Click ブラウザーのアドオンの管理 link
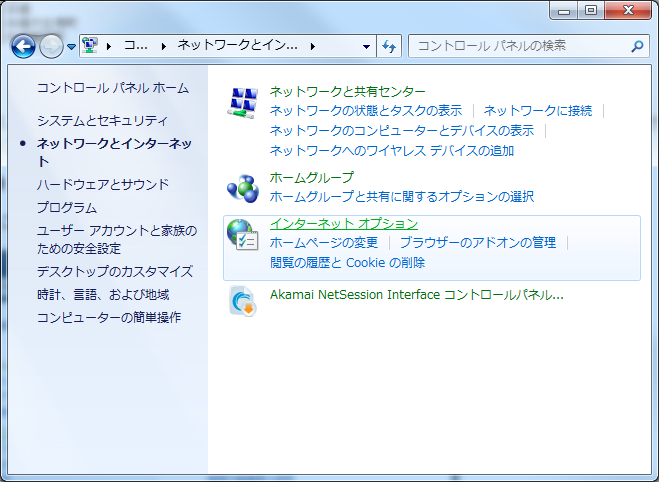This screenshot has width=659, height=482. [x=477, y=242]
